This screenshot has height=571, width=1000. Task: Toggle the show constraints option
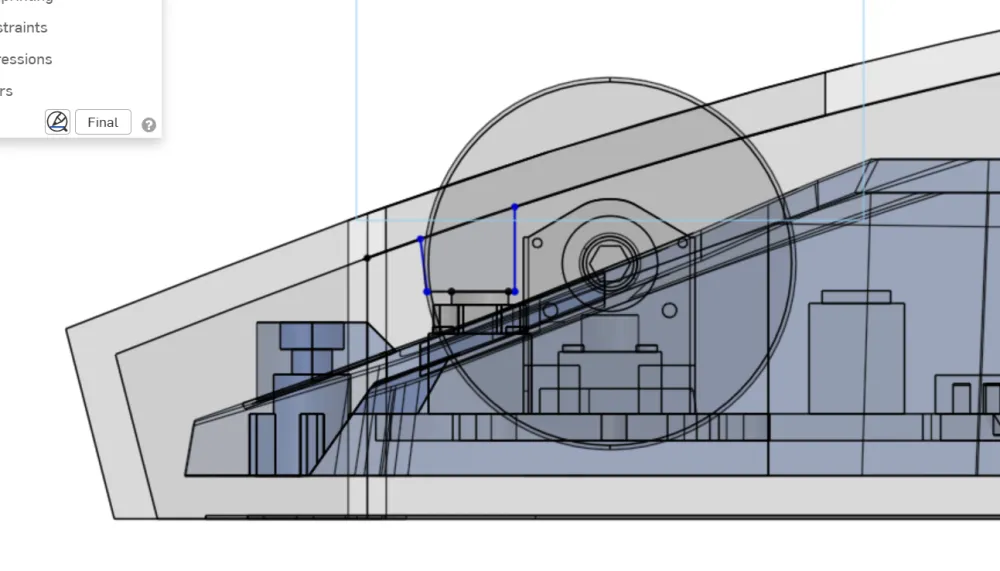coord(24,28)
